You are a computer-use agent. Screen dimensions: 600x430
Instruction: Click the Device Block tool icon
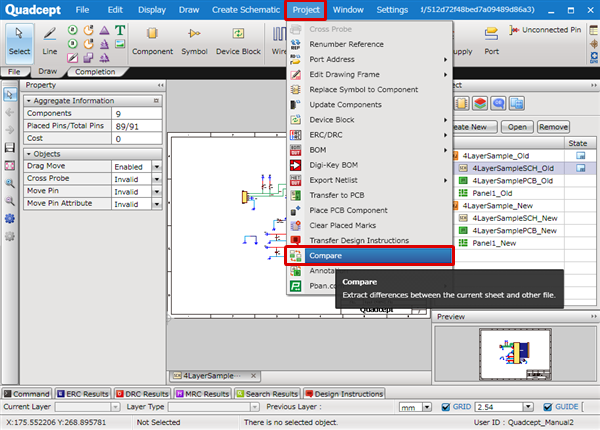point(238,34)
